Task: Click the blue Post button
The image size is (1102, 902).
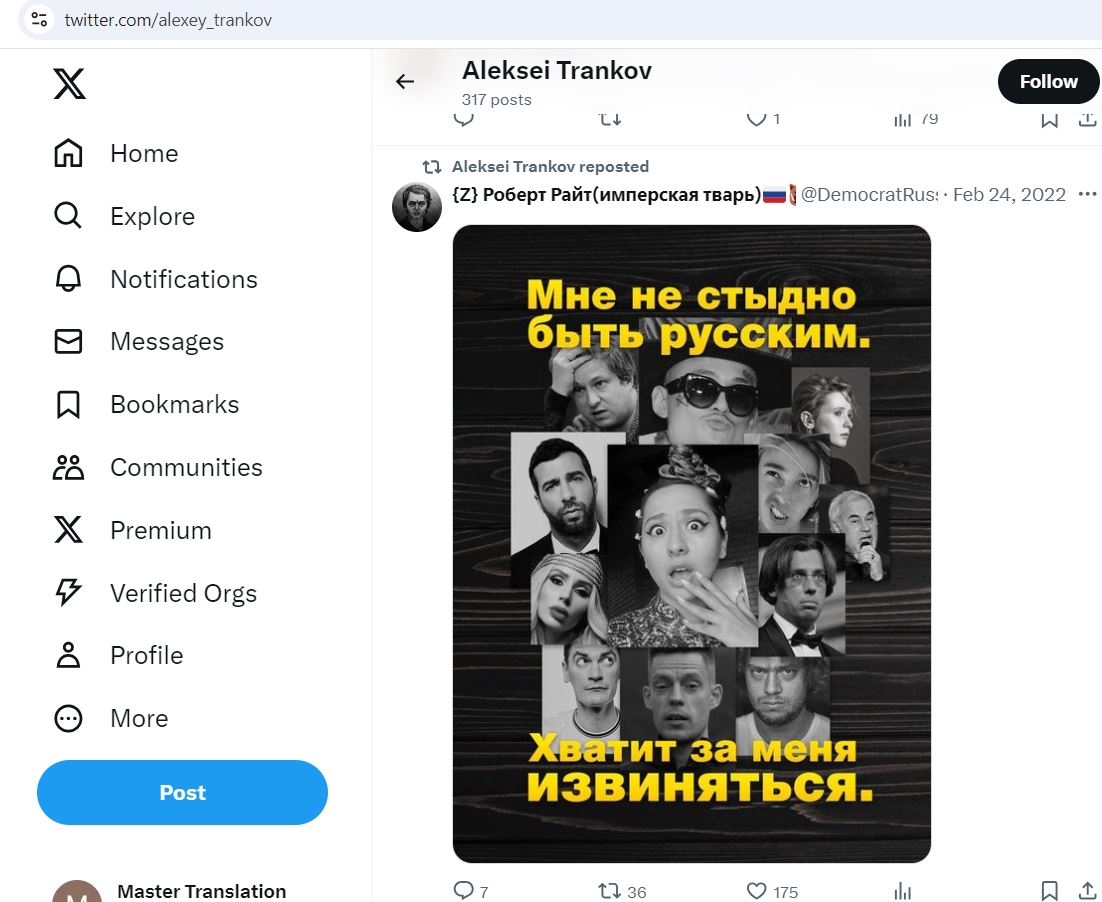Action: click(x=182, y=792)
